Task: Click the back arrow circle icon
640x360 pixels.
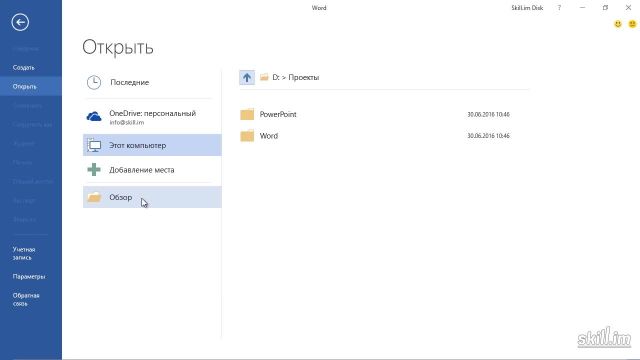Action: coord(20,22)
